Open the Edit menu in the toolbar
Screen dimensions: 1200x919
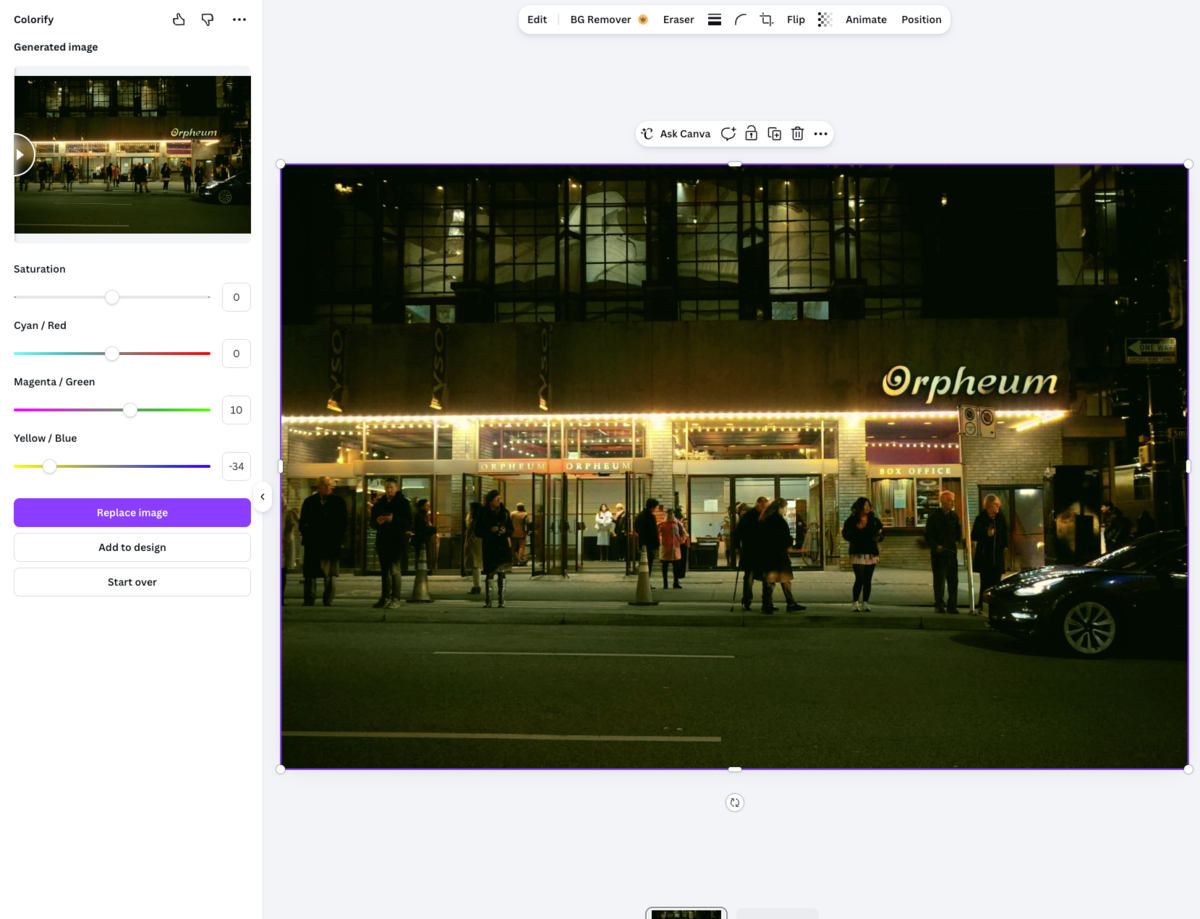(537, 20)
